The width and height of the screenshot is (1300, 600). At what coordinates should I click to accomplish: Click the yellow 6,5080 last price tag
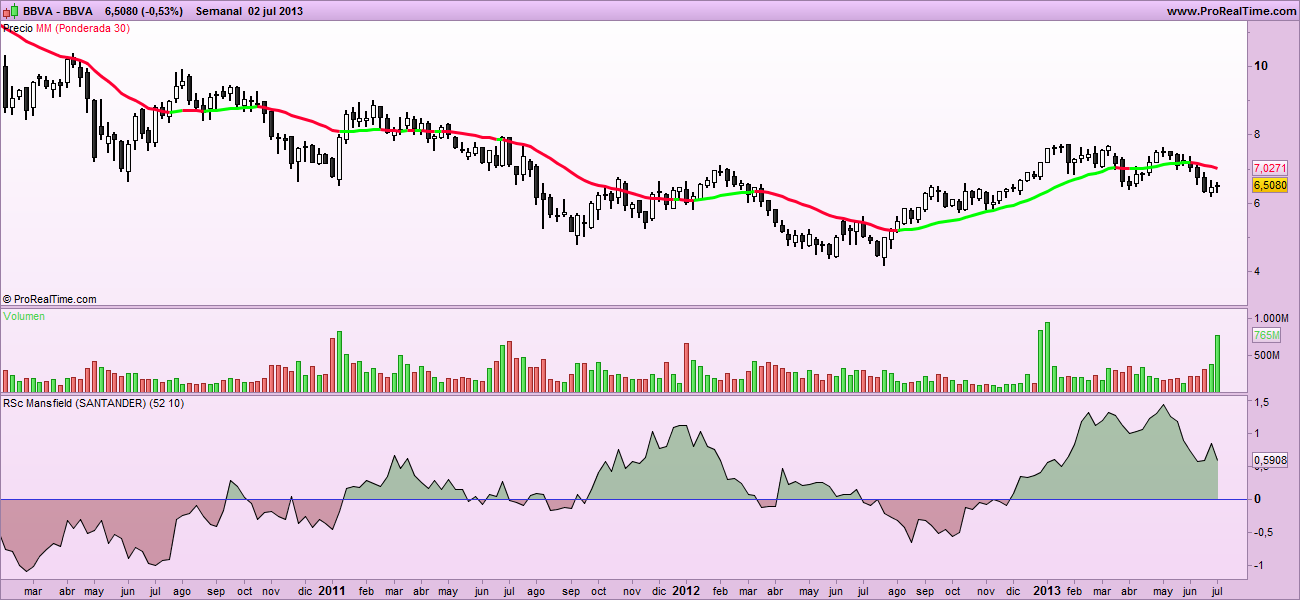click(1269, 185)
